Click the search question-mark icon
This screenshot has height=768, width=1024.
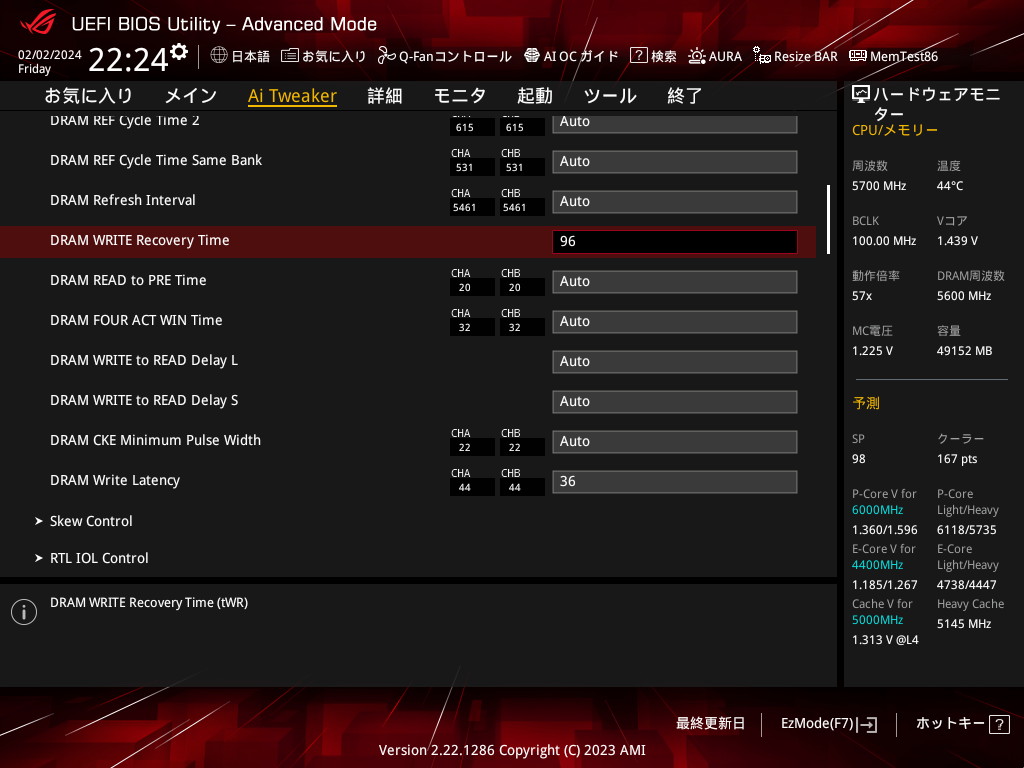(x=639, y=56)
